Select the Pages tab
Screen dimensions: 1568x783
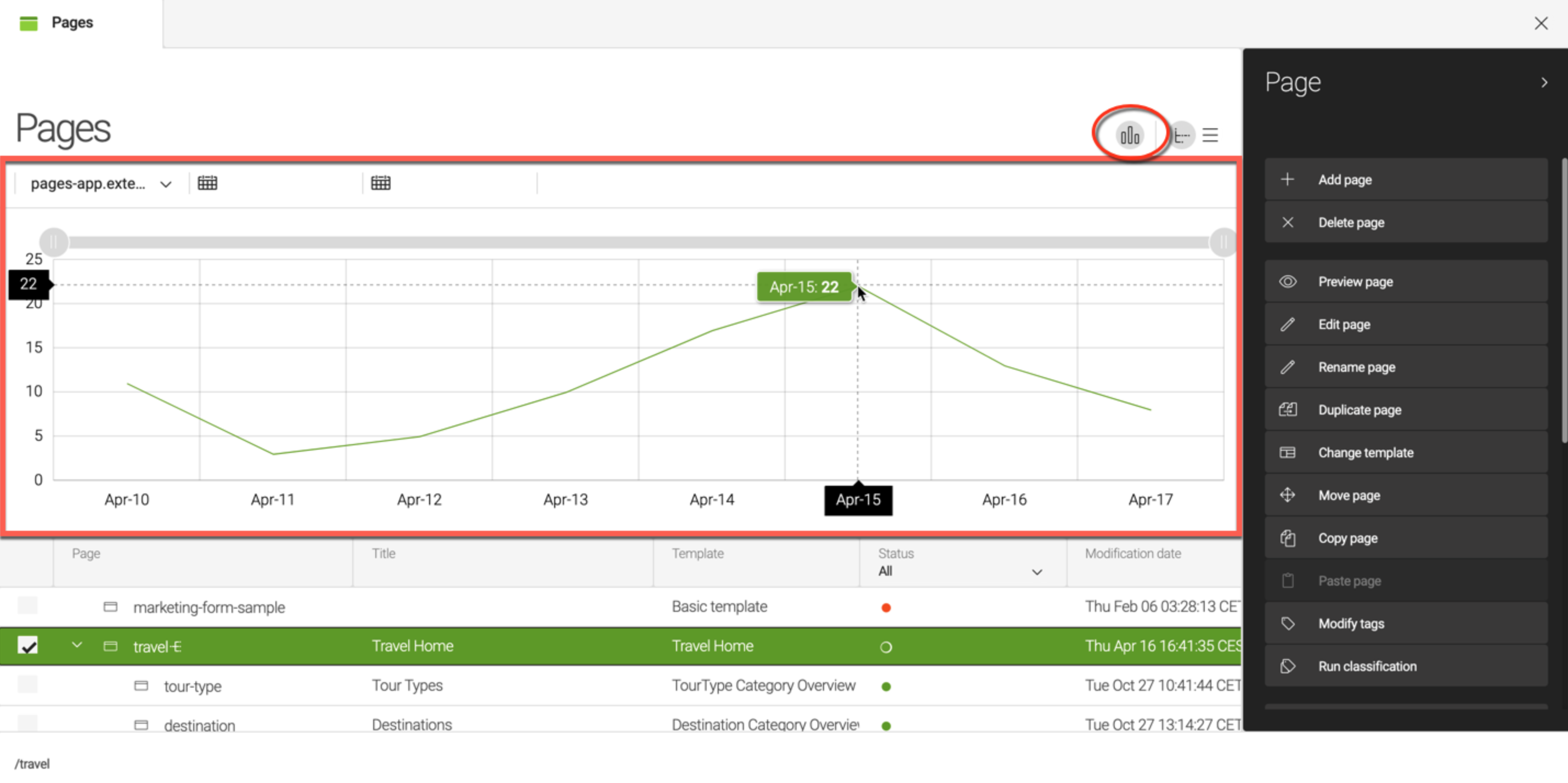[x=81, y=23]
